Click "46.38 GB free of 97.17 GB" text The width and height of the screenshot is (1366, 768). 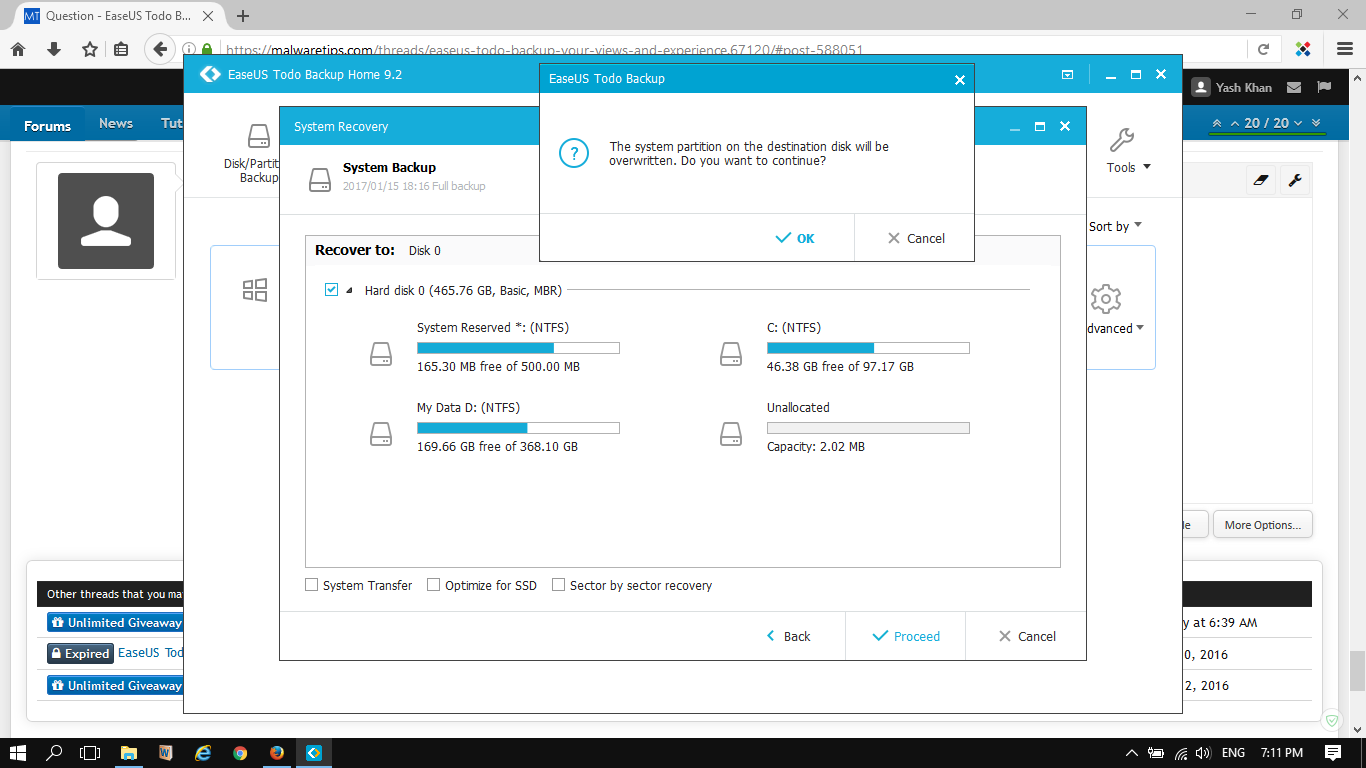point(840,367)
